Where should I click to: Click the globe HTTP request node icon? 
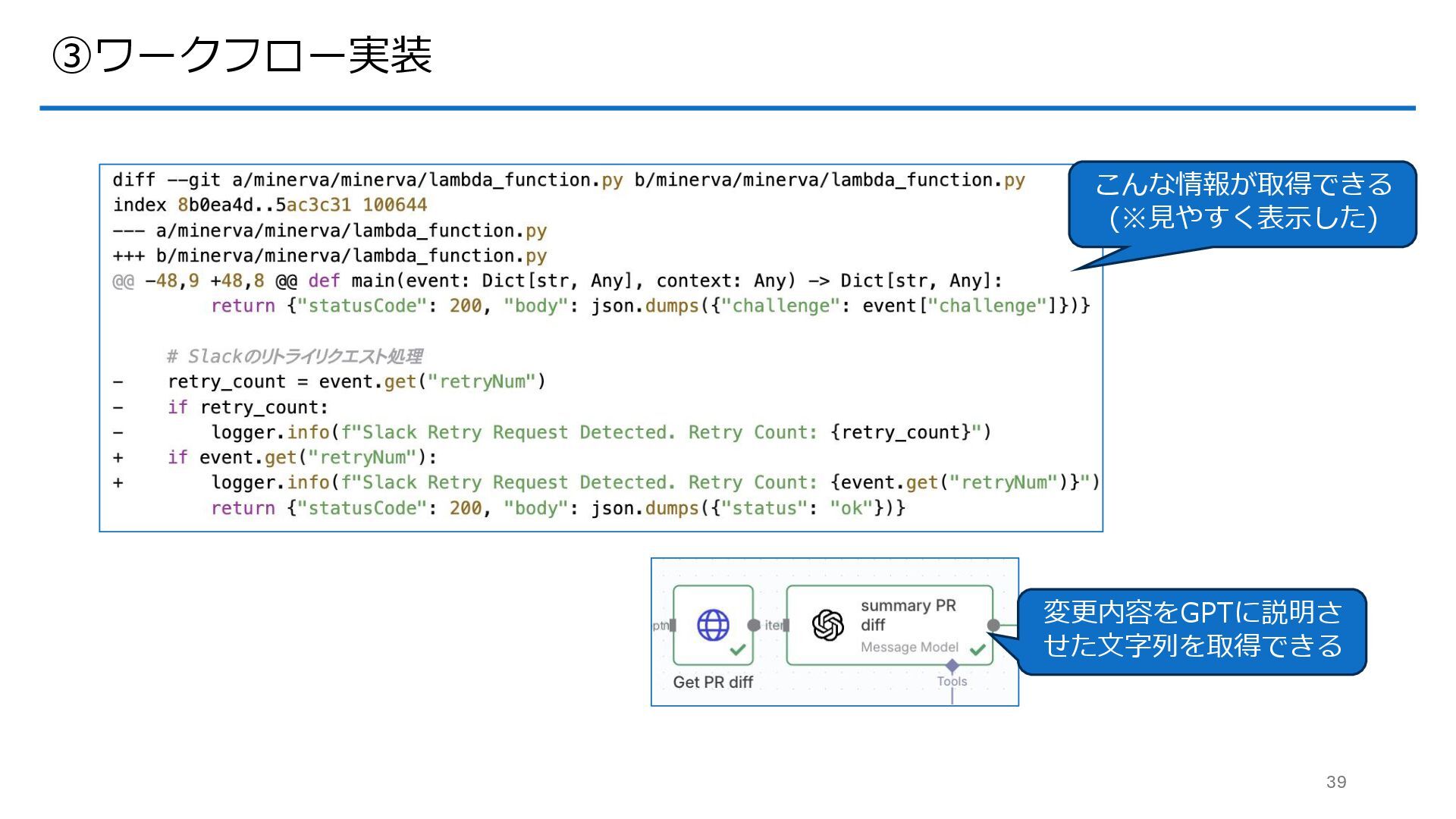(713, 626)
